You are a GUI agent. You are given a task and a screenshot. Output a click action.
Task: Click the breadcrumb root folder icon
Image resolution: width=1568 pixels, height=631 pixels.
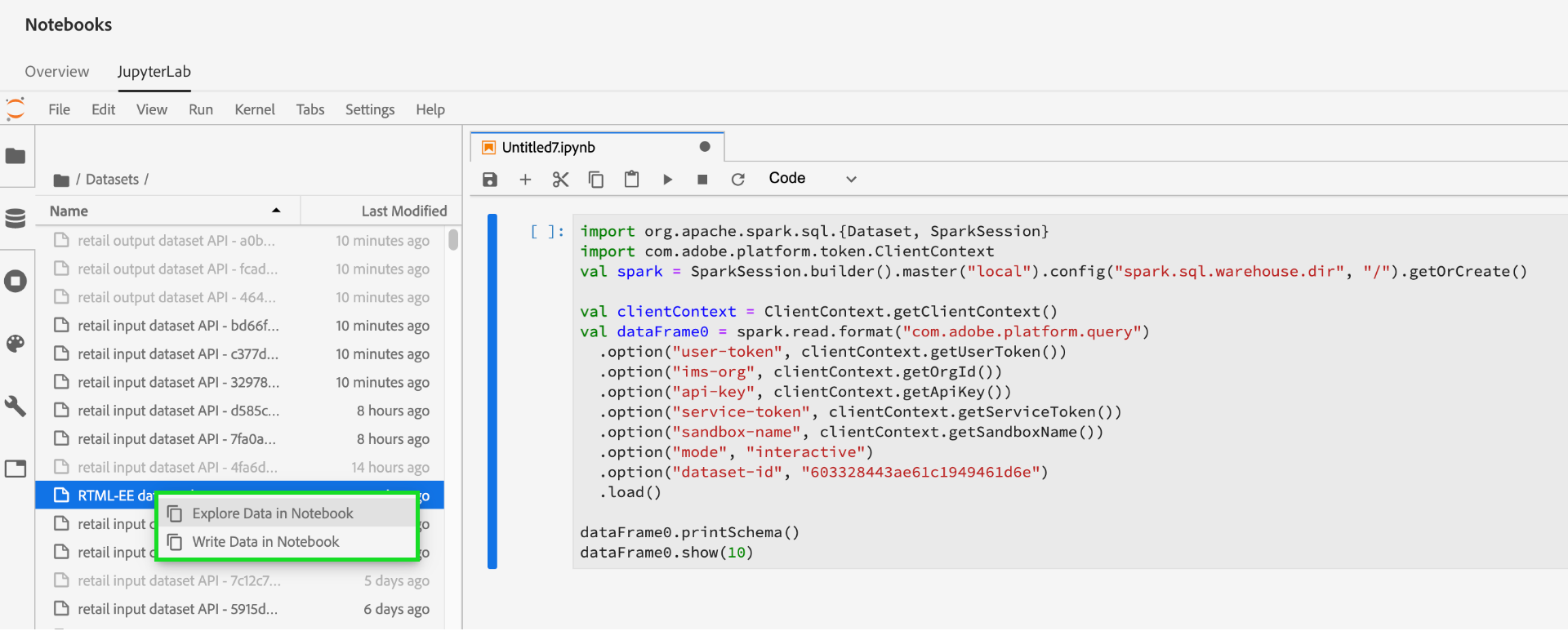pyautogui.click(x=61, y=180)
